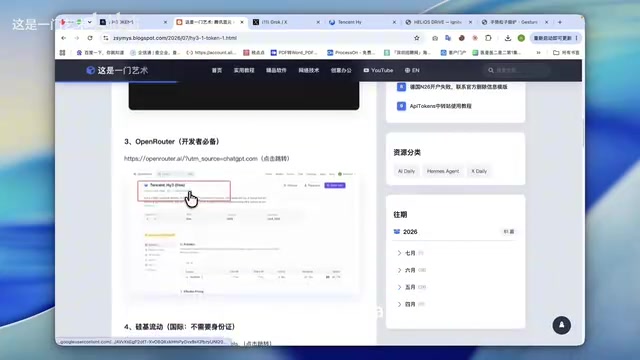This screenshot has width=640, height=360.
Task: Show more bookmarks with the double chevron
Action: [x=538, y=53]
